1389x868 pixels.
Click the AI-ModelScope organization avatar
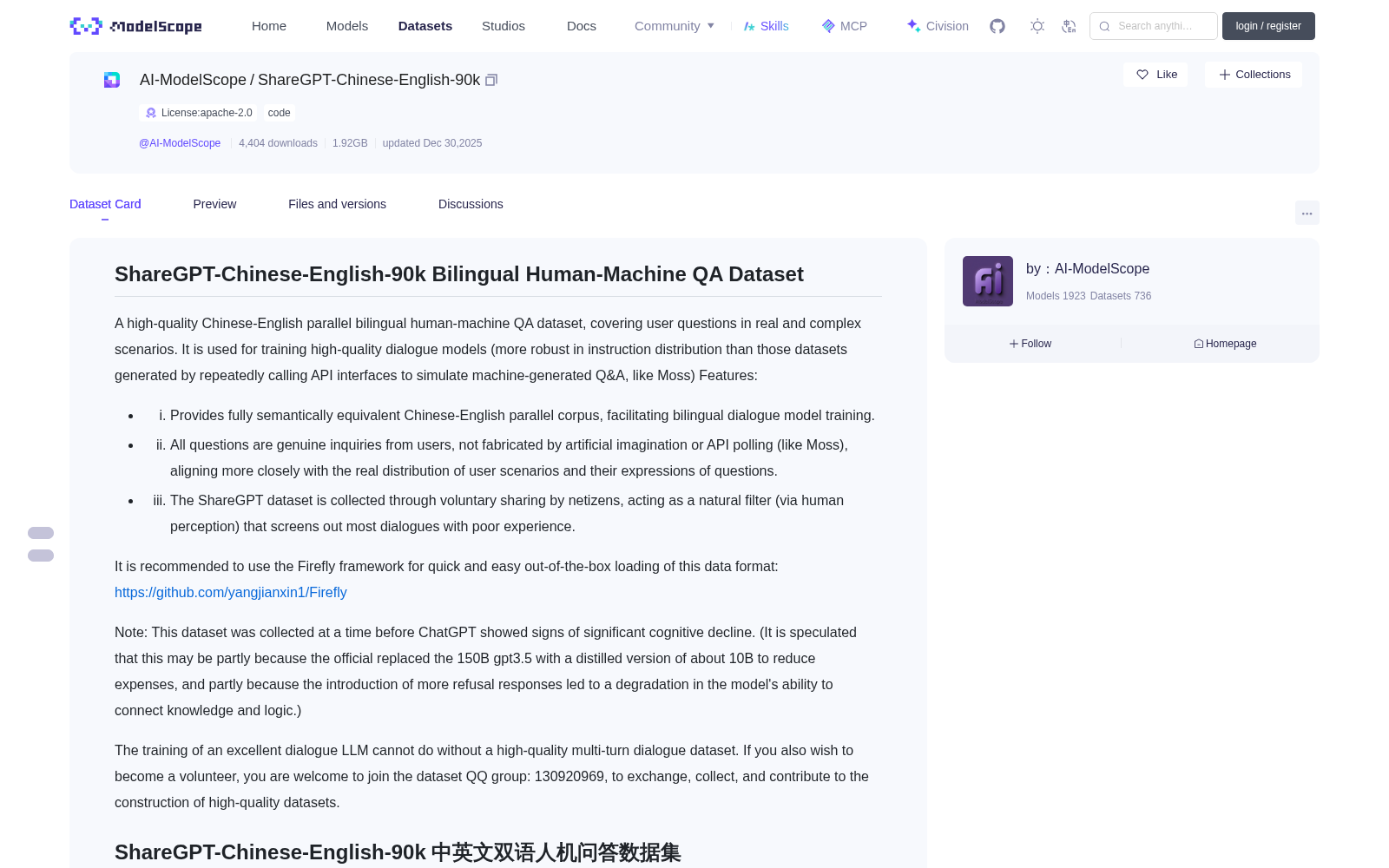coord(988,281)
